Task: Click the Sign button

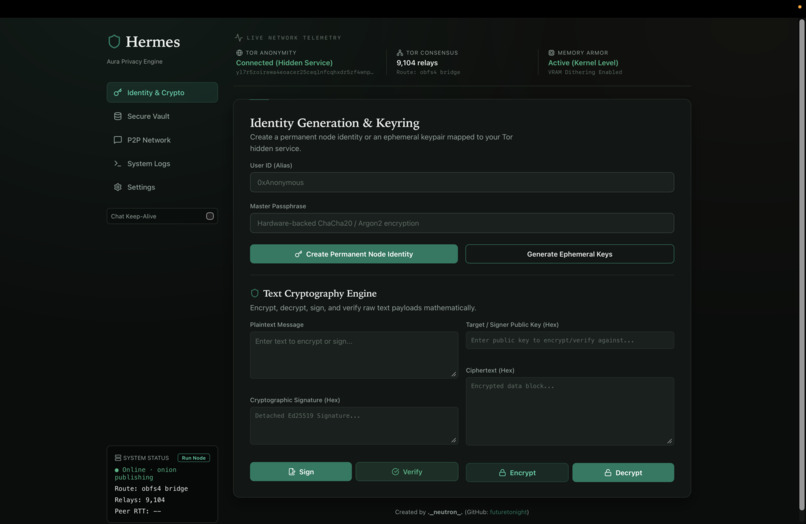Action: [x=301, y=472]
